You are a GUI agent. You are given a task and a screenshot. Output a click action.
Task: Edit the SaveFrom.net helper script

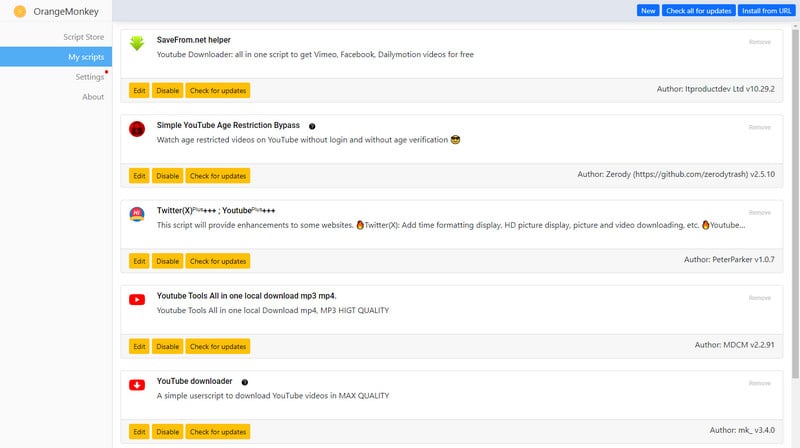139,90
